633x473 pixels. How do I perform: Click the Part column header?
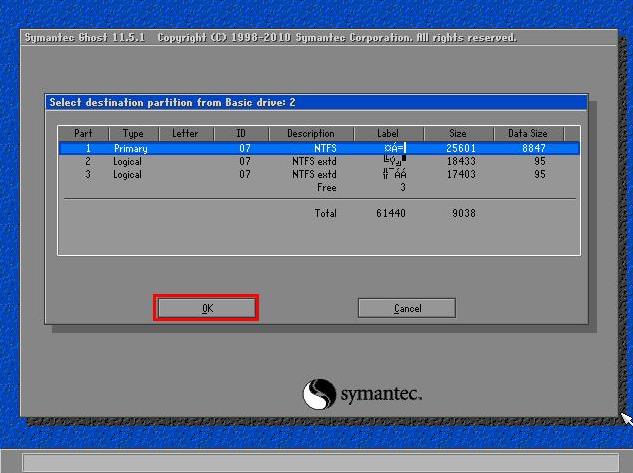point(83,133)
